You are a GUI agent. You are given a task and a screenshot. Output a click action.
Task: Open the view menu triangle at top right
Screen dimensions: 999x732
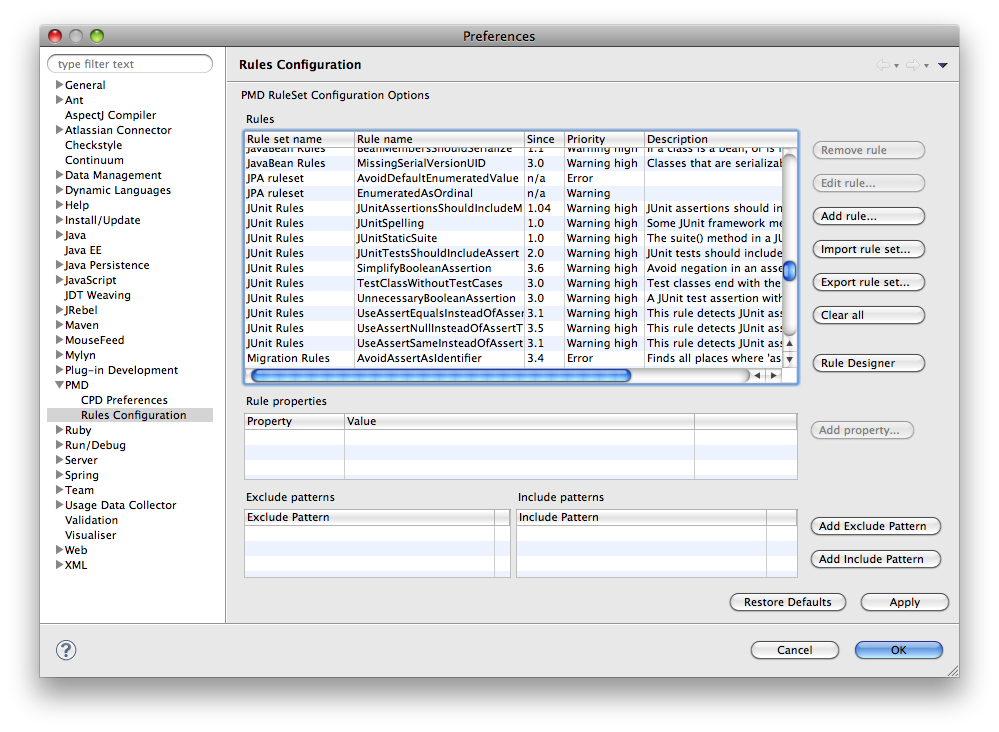pyautogui.click(x=941, y=64)
